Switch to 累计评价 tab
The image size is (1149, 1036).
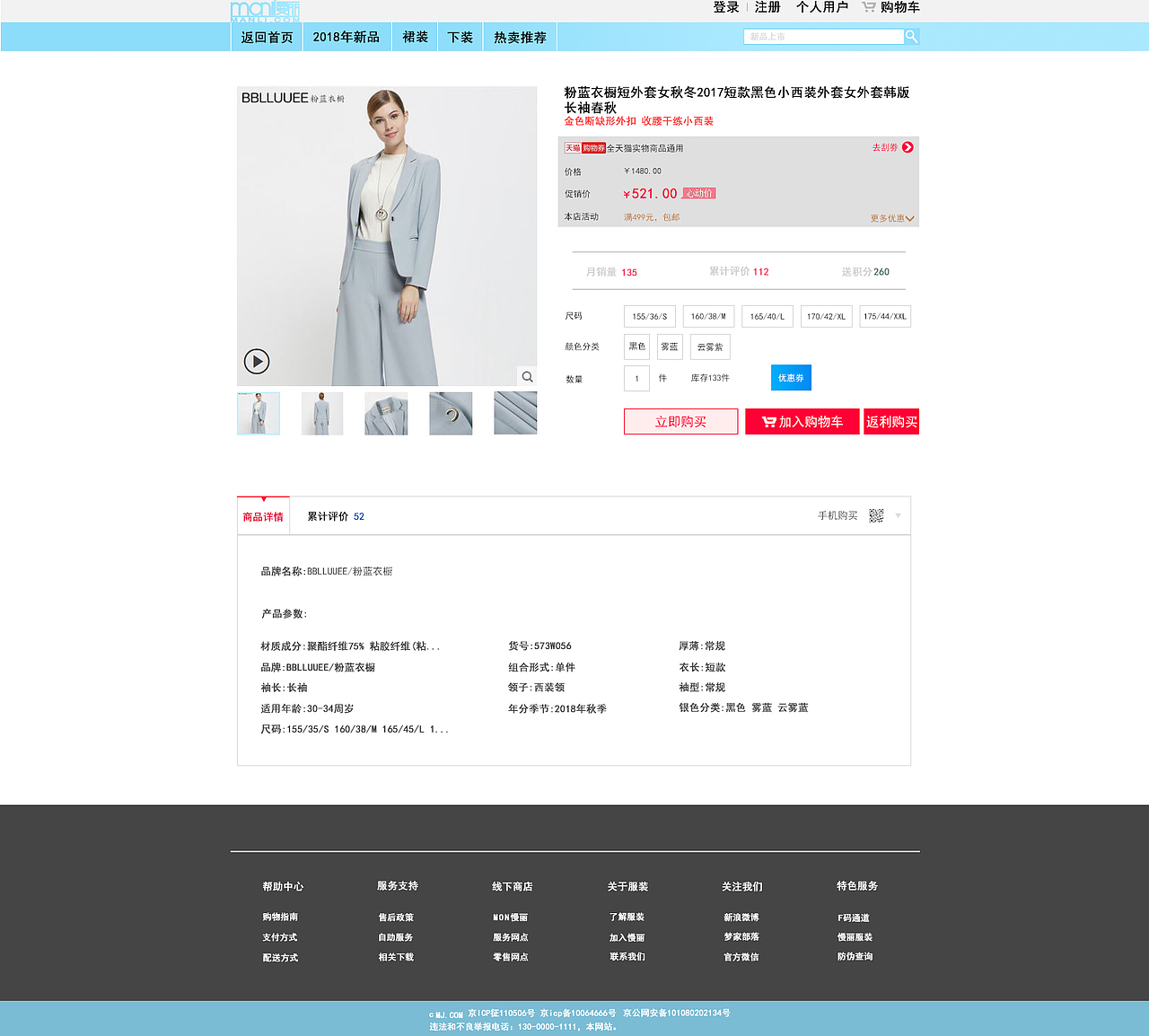click(x=336, y=516)
